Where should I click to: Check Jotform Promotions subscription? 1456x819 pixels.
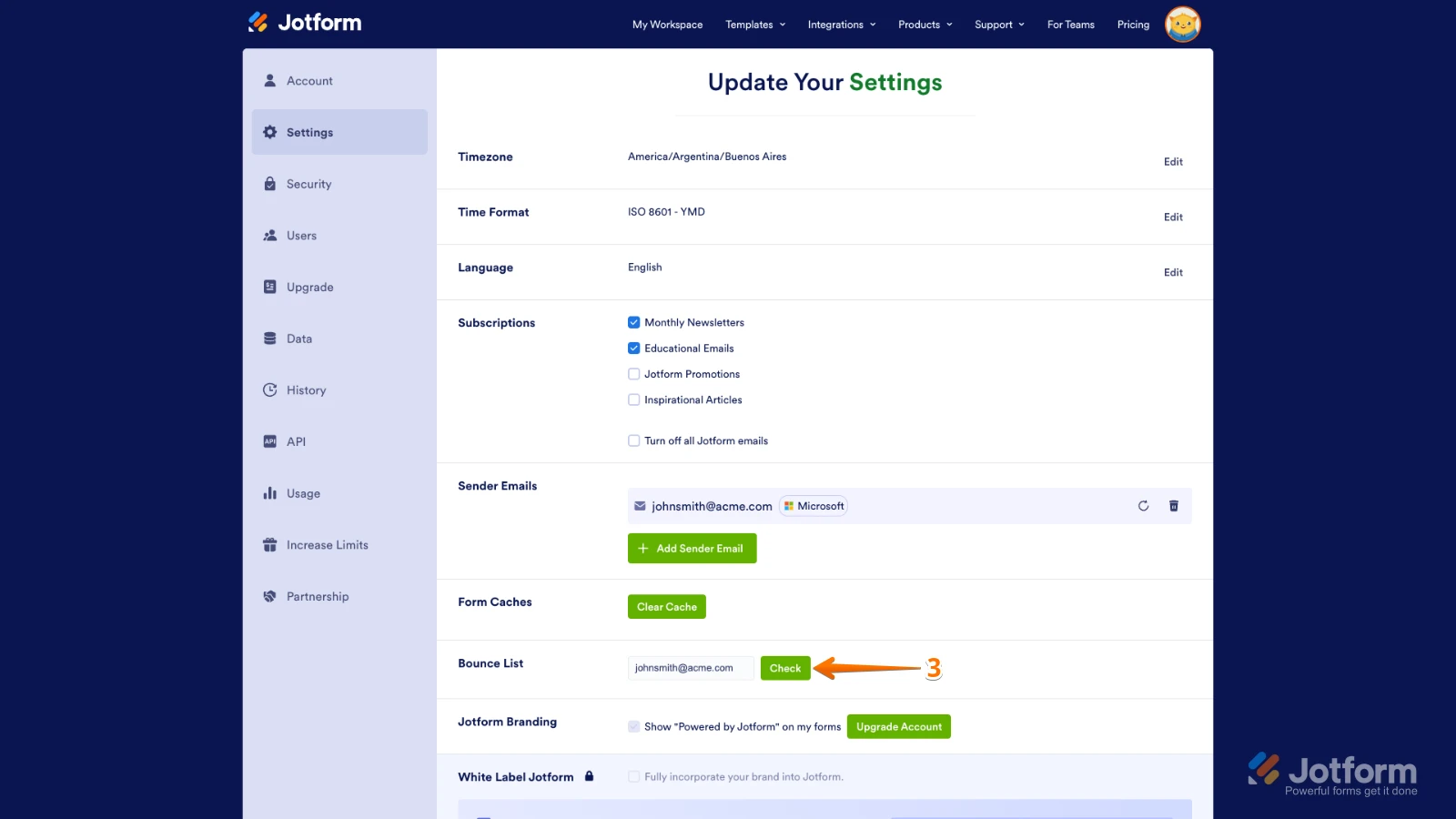tap(633, 374)
